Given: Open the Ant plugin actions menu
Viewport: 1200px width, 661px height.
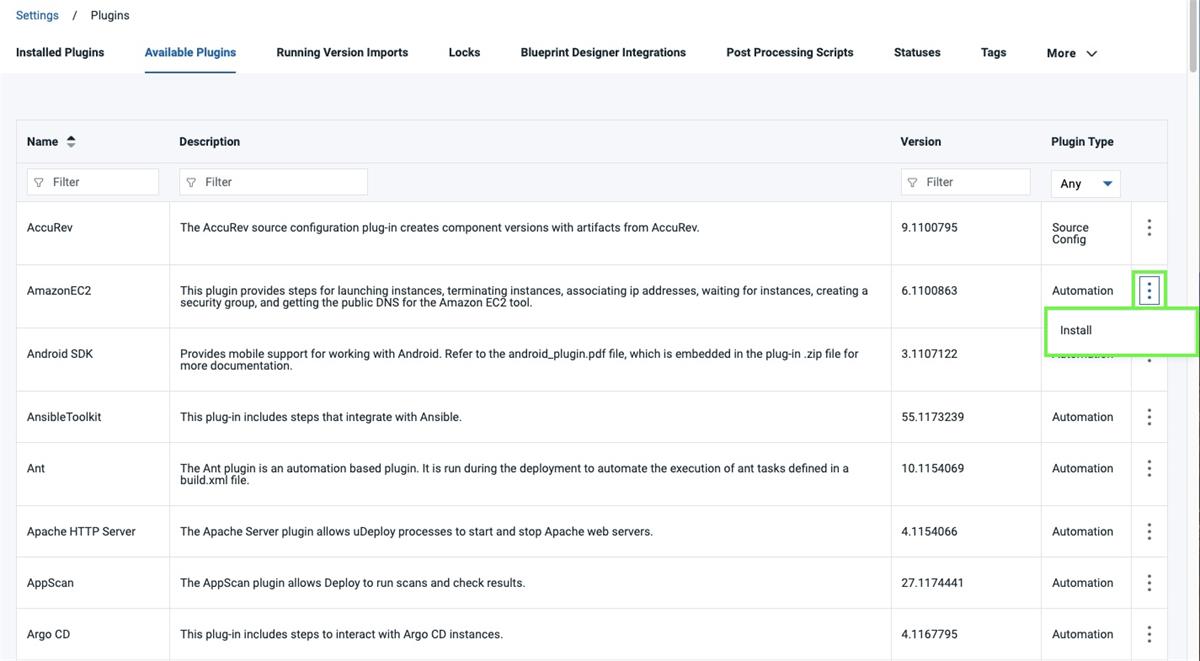Looking at the screenshot, I should tap(1149, 467).
